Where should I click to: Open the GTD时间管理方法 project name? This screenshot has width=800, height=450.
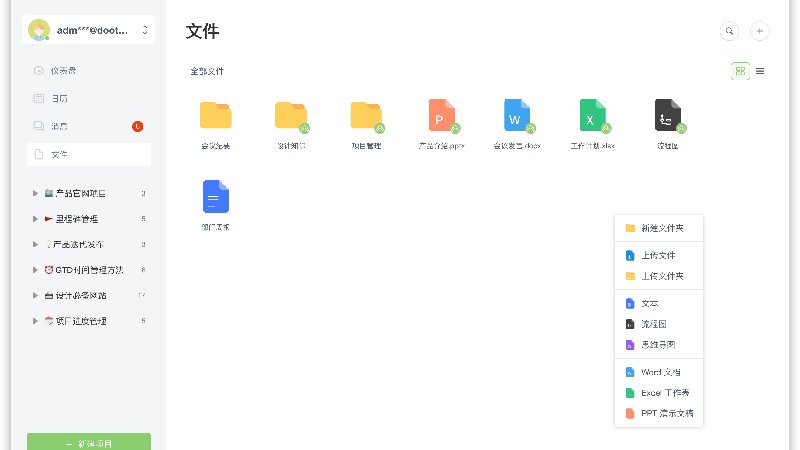[89, 270]
